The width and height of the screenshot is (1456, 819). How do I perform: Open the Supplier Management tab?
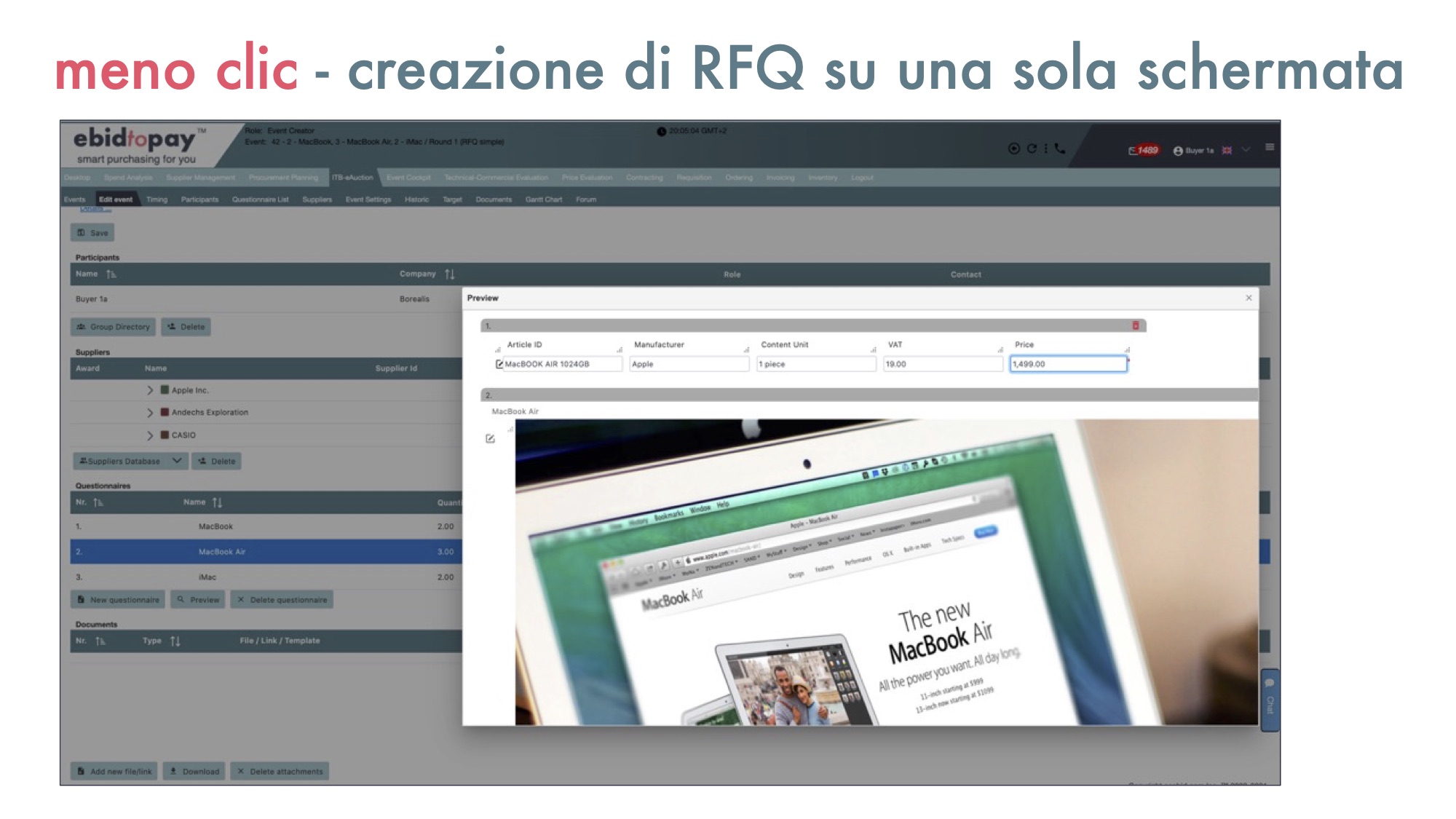click(200, 178)
